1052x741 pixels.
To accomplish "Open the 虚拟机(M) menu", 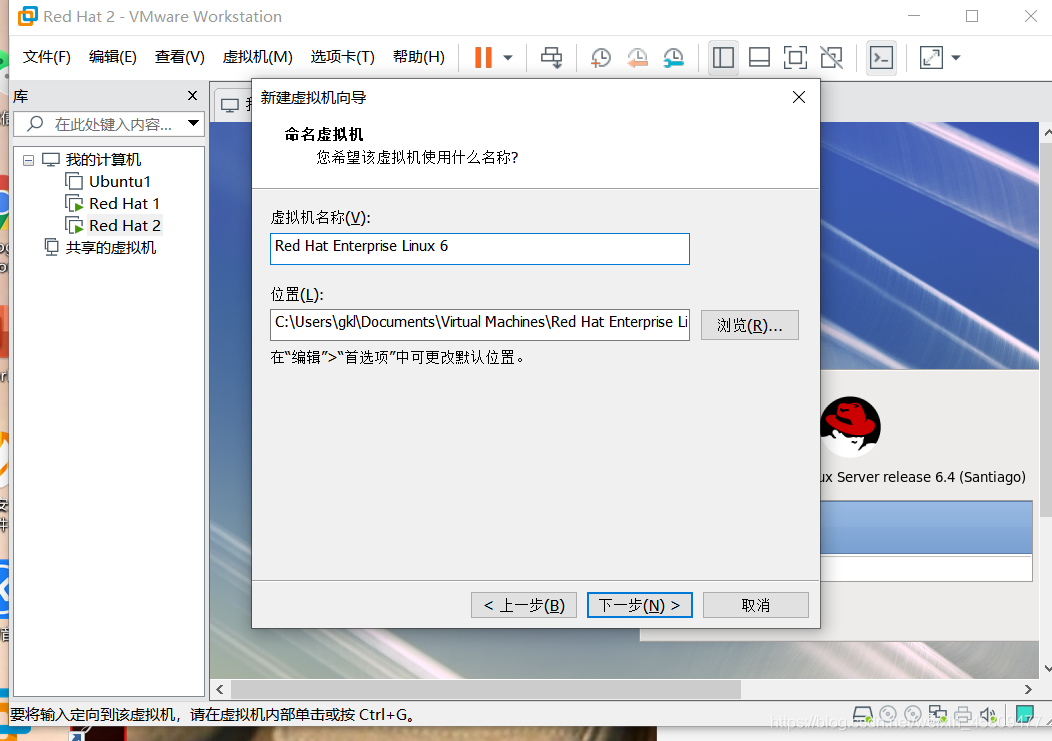I will point(258,57).
